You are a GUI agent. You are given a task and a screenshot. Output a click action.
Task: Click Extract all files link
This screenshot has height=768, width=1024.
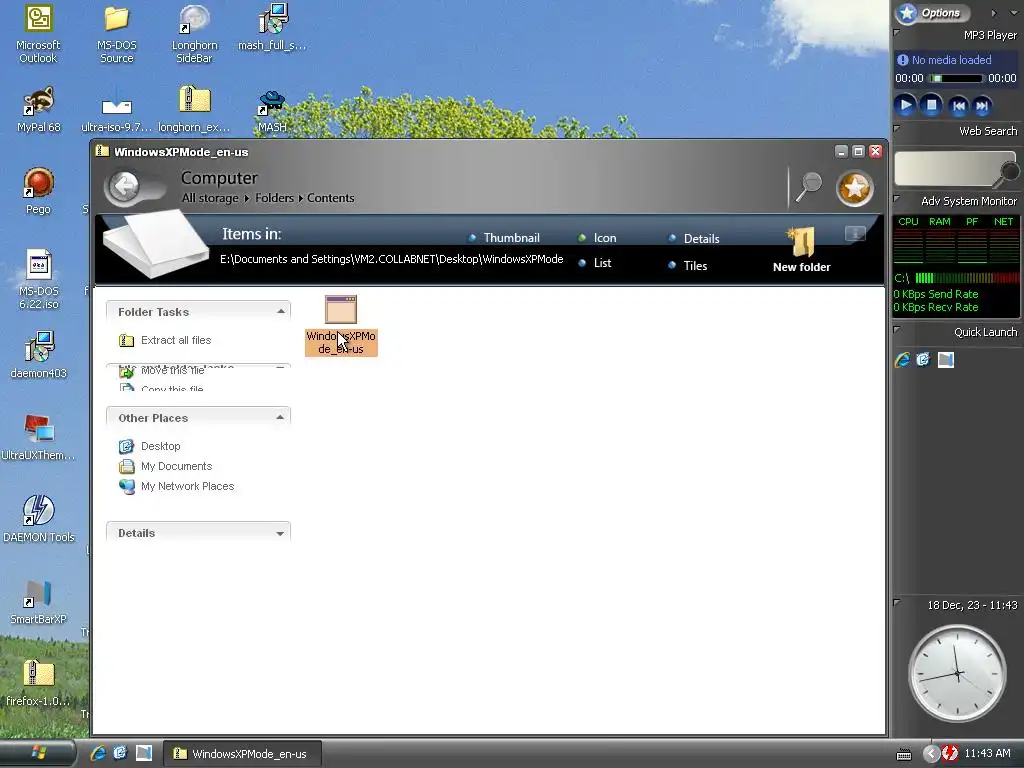[x=165, y=340]
